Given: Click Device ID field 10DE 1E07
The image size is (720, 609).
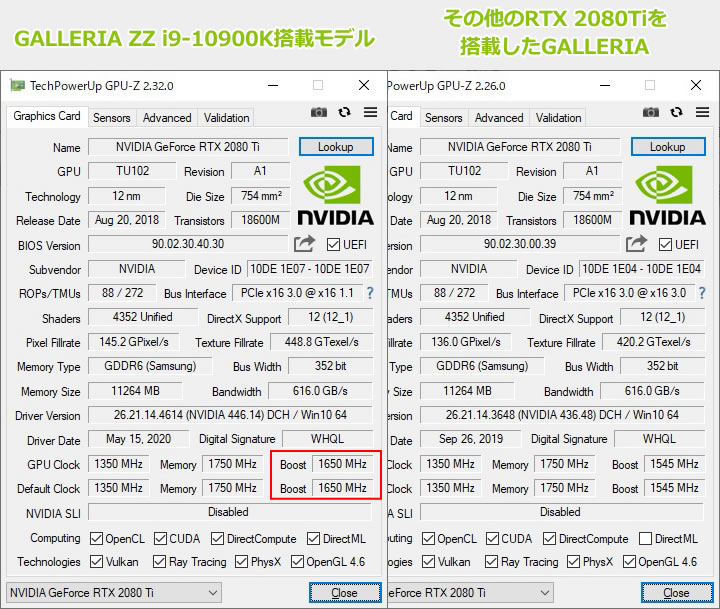Looking at the screenshot, I should click(x=310, y=269).
